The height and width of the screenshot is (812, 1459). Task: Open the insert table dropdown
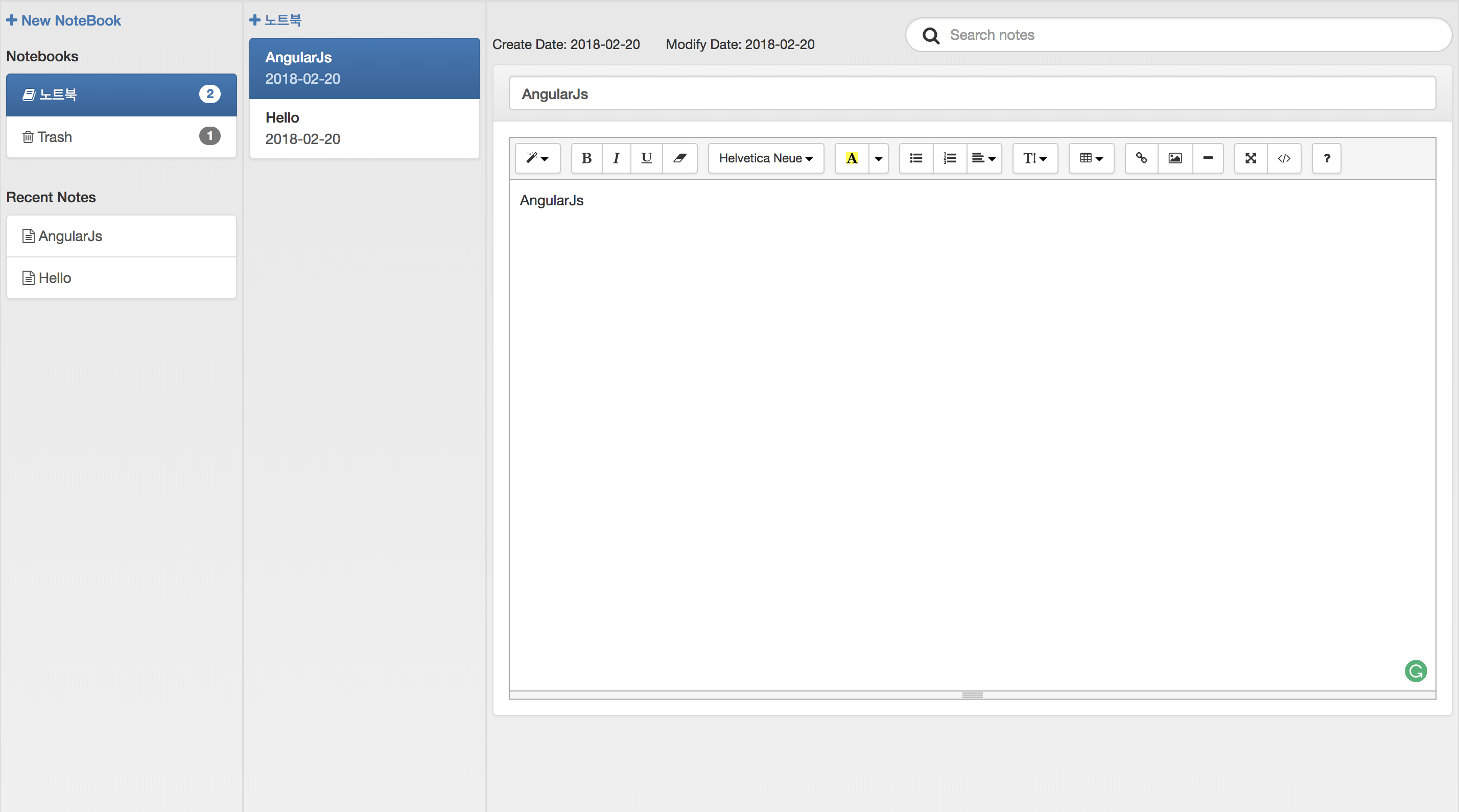pyautogui.click(x=1091, y=158)
